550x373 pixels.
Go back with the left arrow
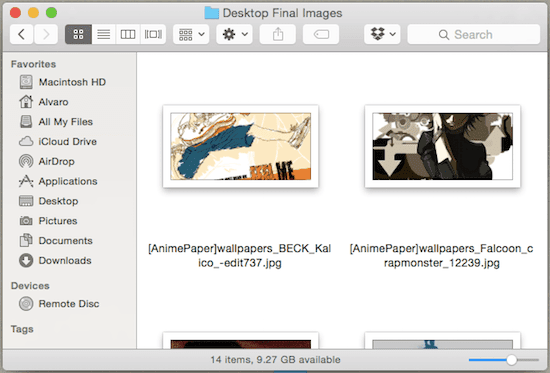pyautogui.click(x=21, y=34)
